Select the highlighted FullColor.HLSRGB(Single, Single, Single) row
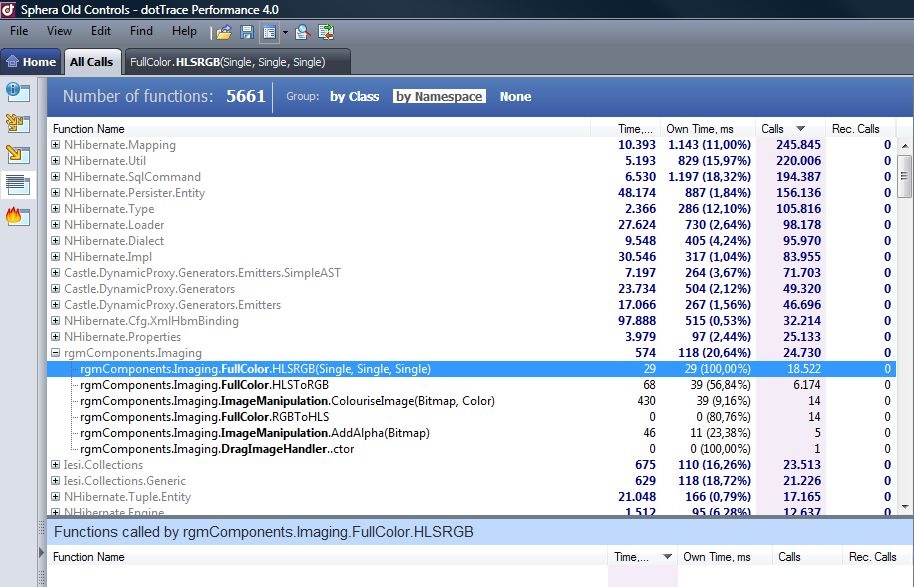Screen dimensions: 914x587 click(471, 369)
